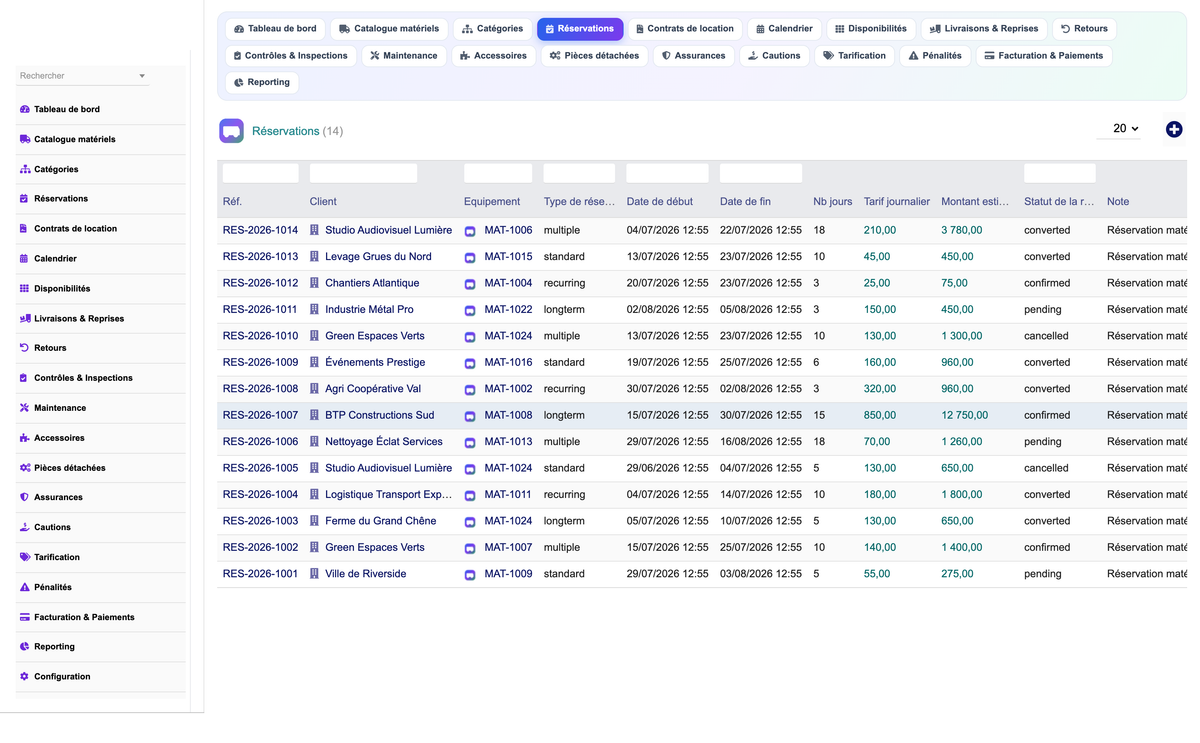Click the Pièces détachées gears icon in the sidebar
1200x743 pixels.
click(25, 468)
